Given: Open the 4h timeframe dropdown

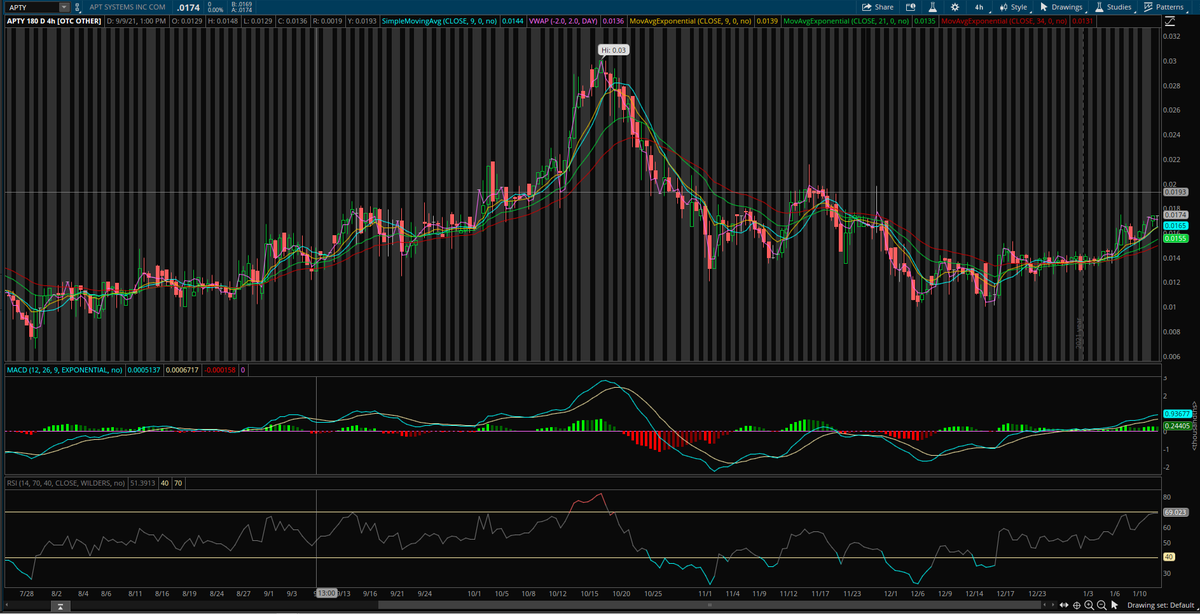Looking at the screenshot, I should [979, 7].
